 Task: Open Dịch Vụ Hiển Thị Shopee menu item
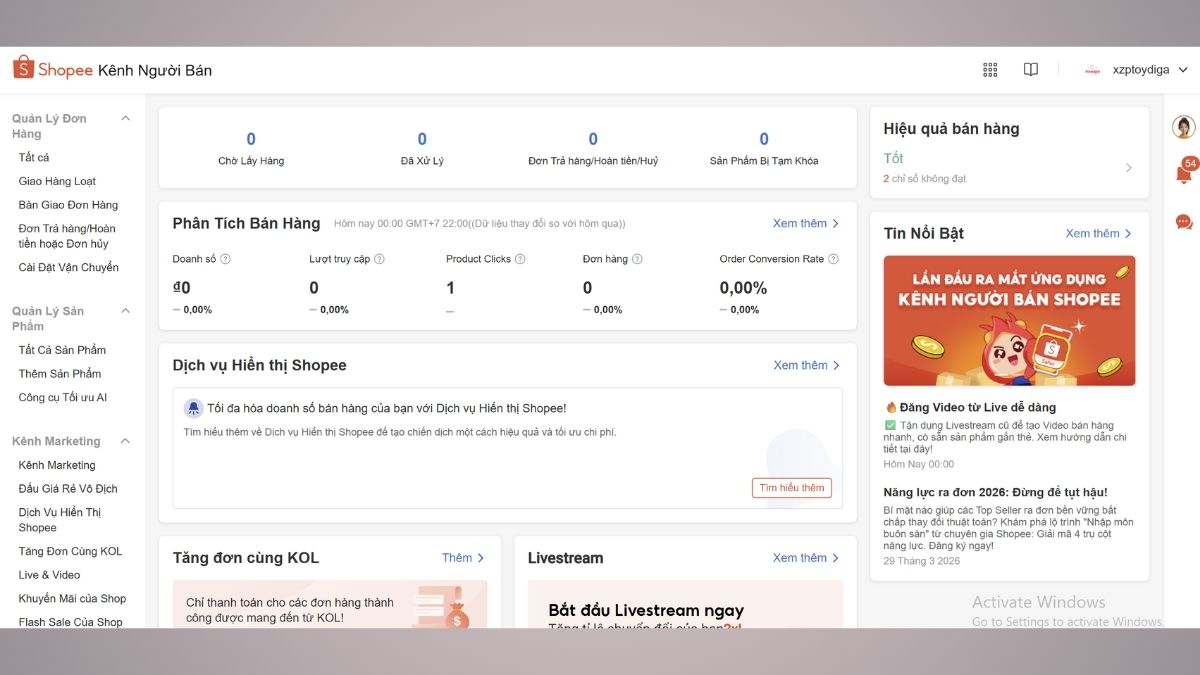pyautogui.click(x=60, y=520)
